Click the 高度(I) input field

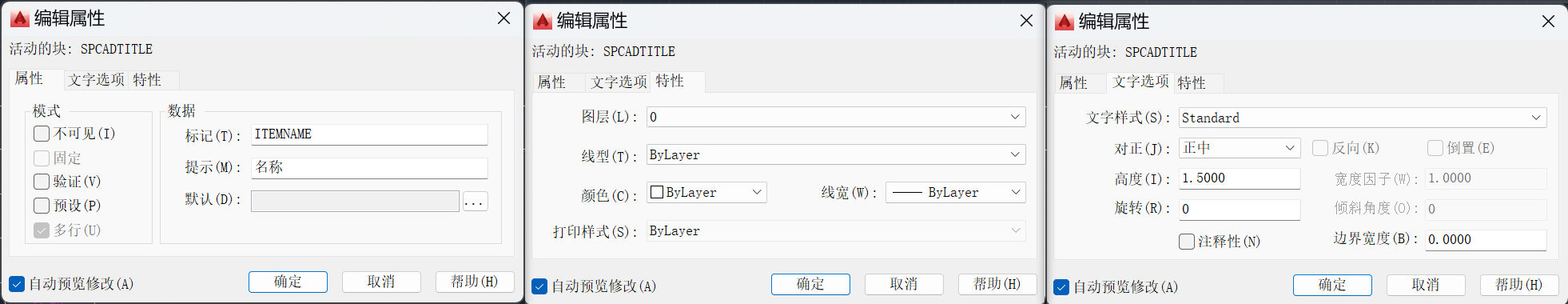[1240, 178]
